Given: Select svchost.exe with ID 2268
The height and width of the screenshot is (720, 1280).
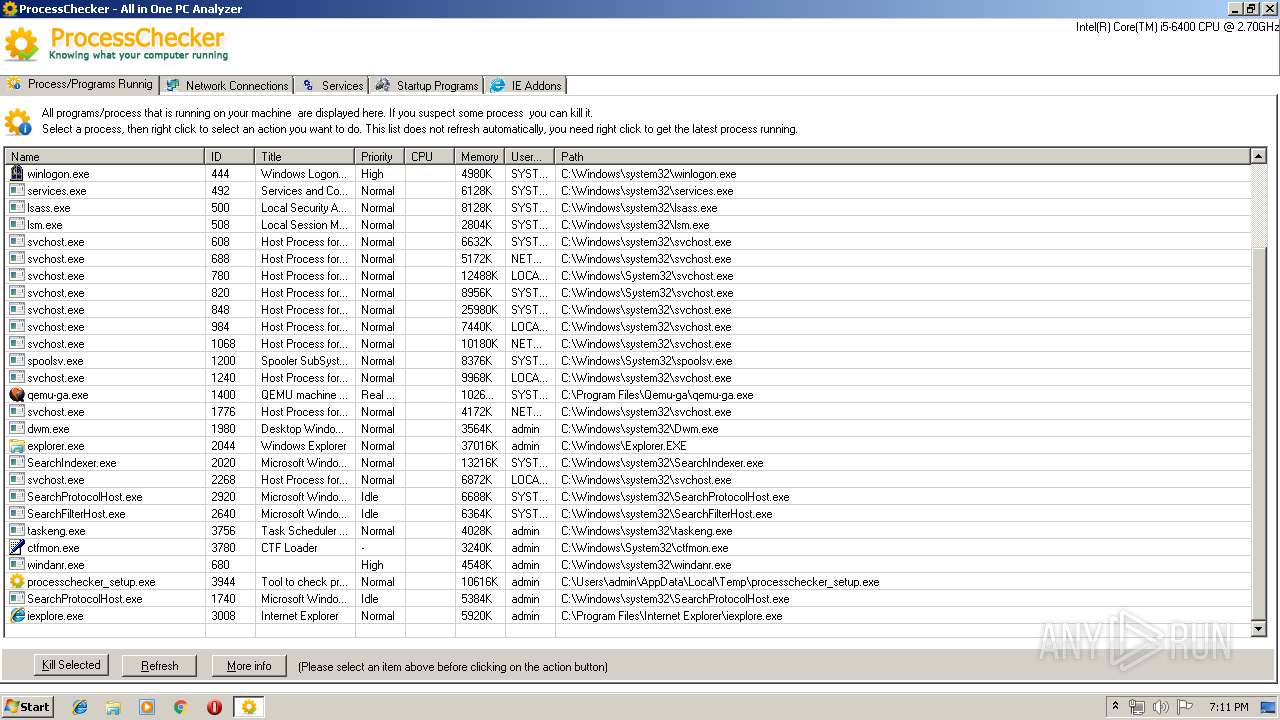Looking at the screenshot, I should 627,480.
